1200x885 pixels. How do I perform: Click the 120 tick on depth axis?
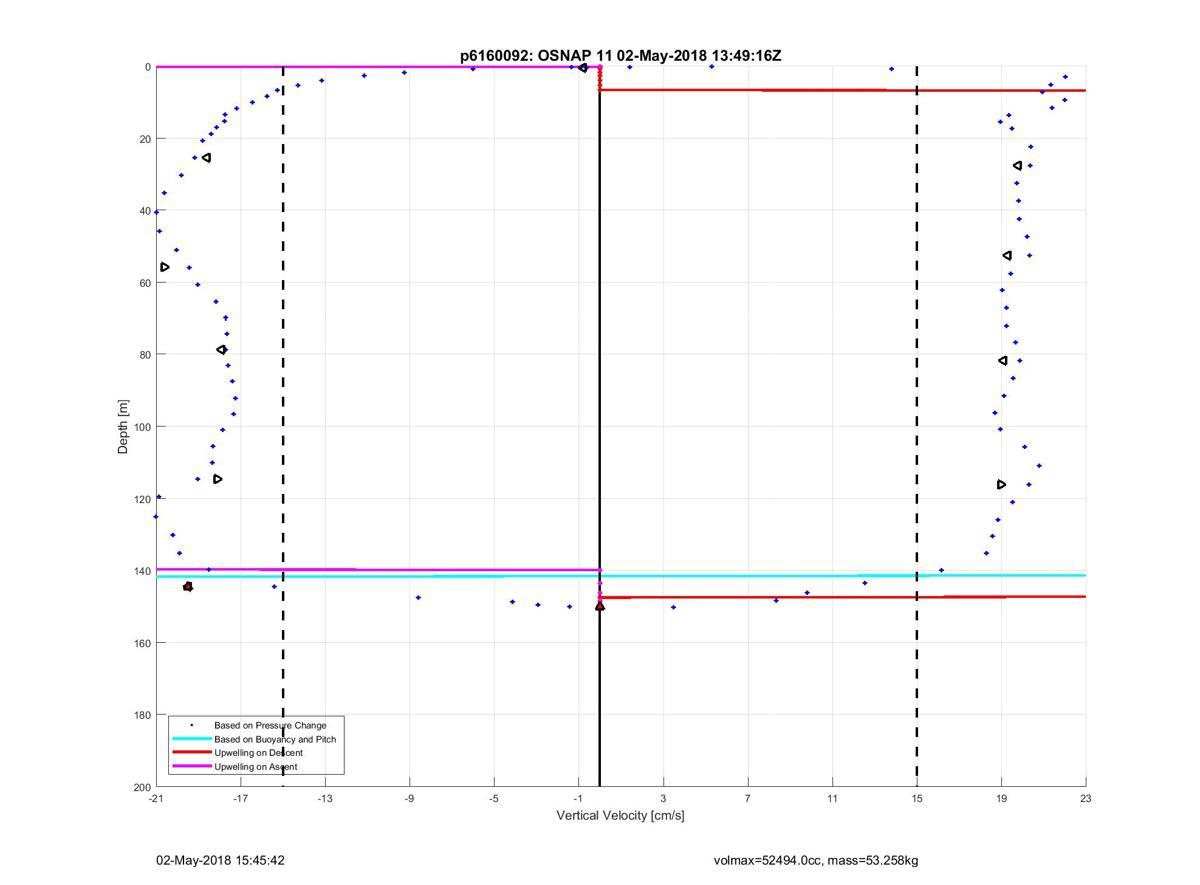click(x=142, y=499)
